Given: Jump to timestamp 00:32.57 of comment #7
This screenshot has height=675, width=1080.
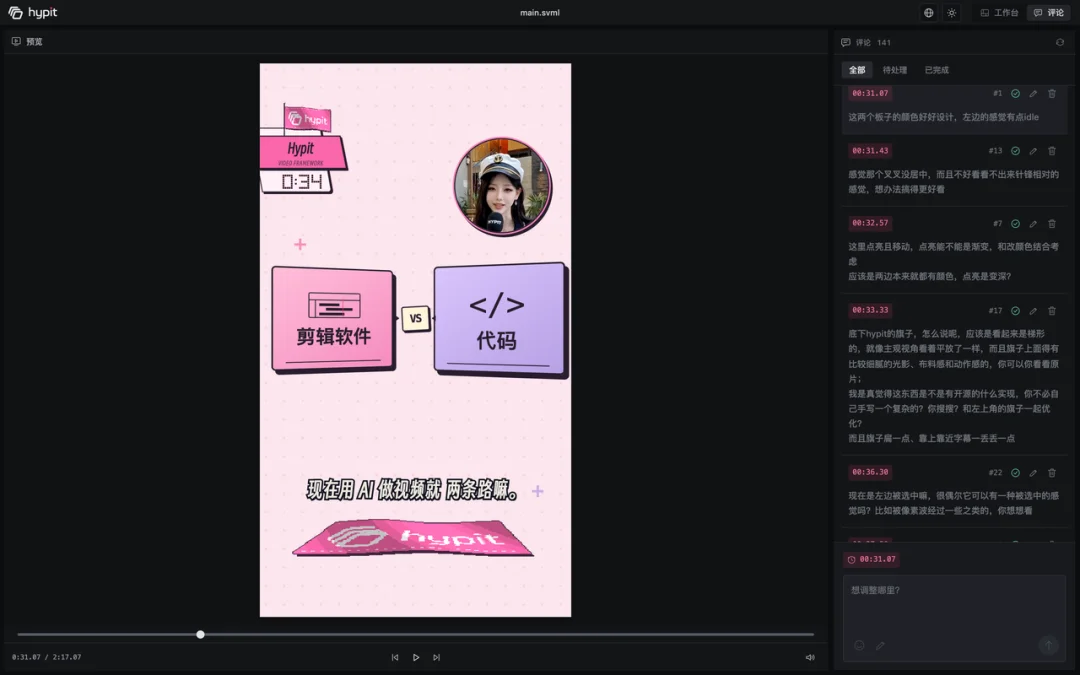Looking at the screenshot, I should tap(870, 222).
